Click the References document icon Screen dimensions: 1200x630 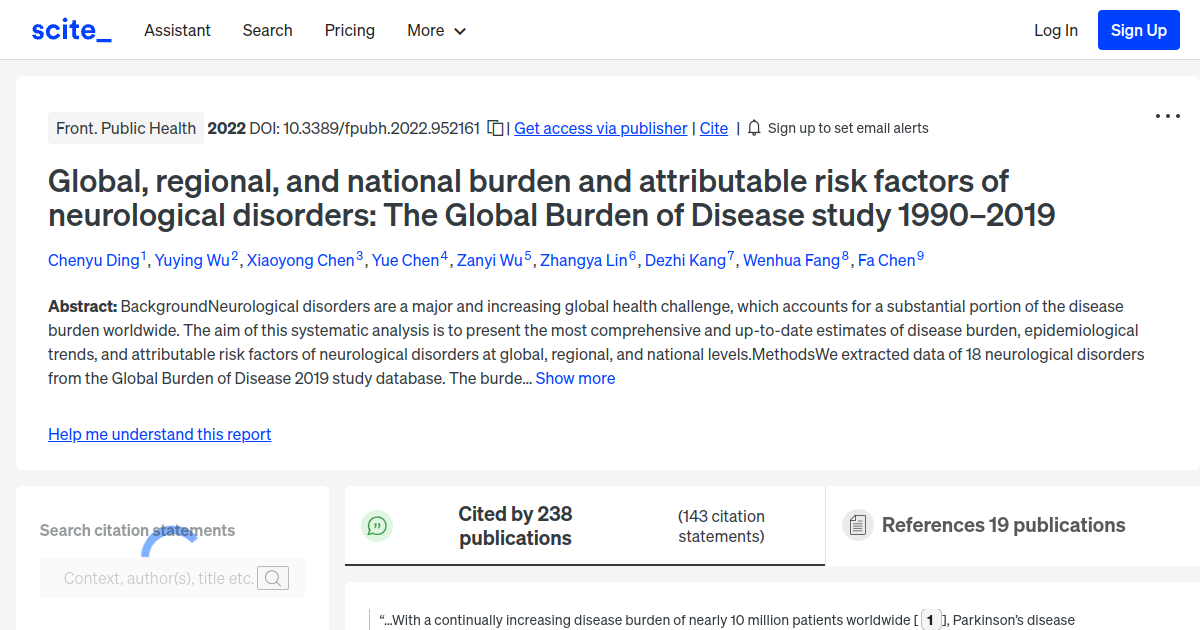coord(857,524)
